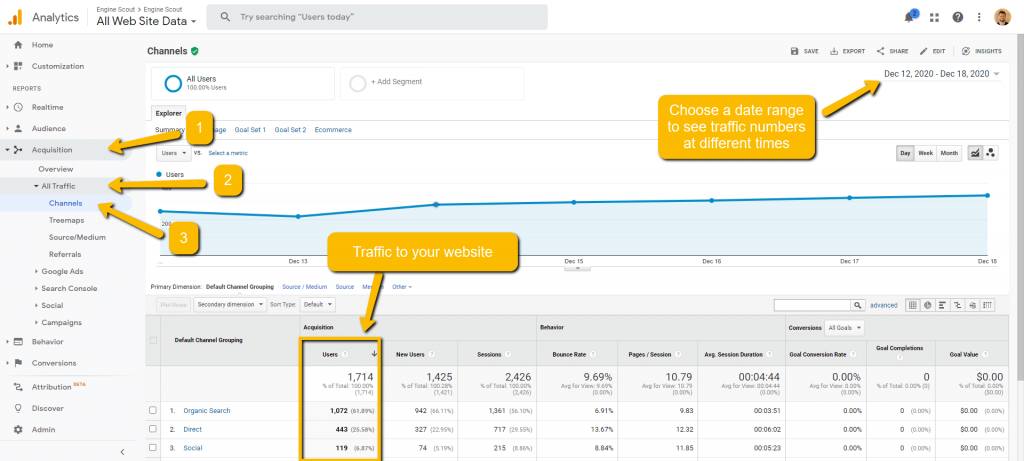1024x461 pixels.
Task: Open the notifications bell icon
Action: pyautogui.click(x=908, y=17)
